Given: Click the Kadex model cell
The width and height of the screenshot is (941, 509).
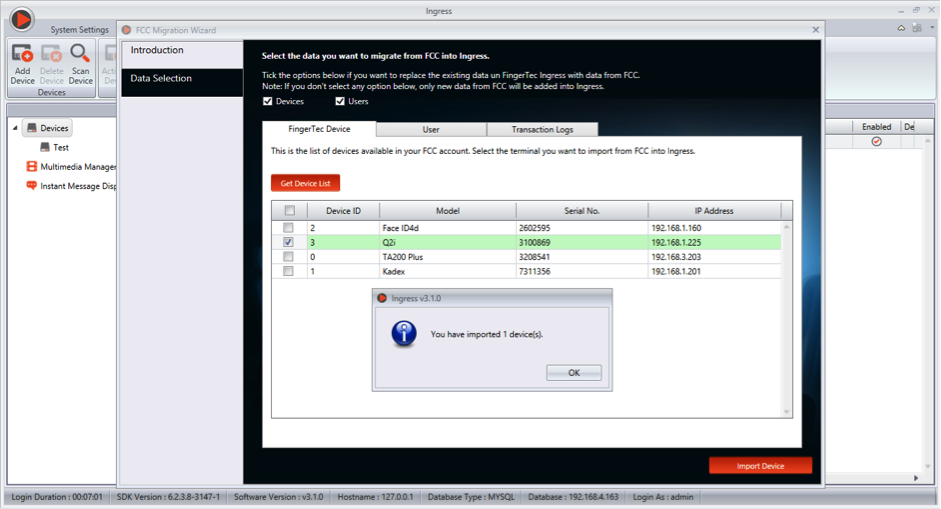Looking at the screenshot, I should click(448, 271).
